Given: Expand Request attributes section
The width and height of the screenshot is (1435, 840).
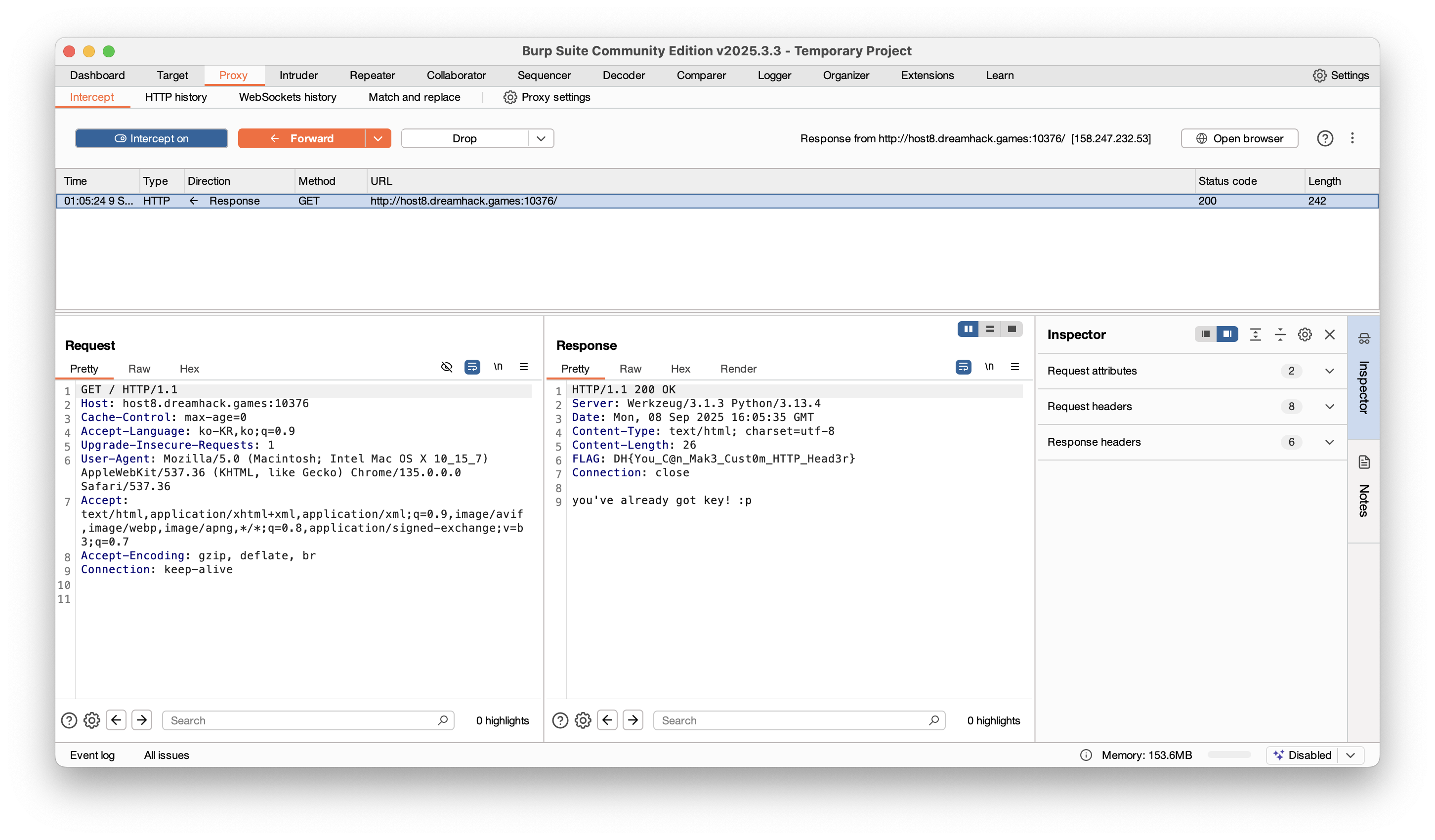Looking at the screenshot, I should [x=1330, y=371].
